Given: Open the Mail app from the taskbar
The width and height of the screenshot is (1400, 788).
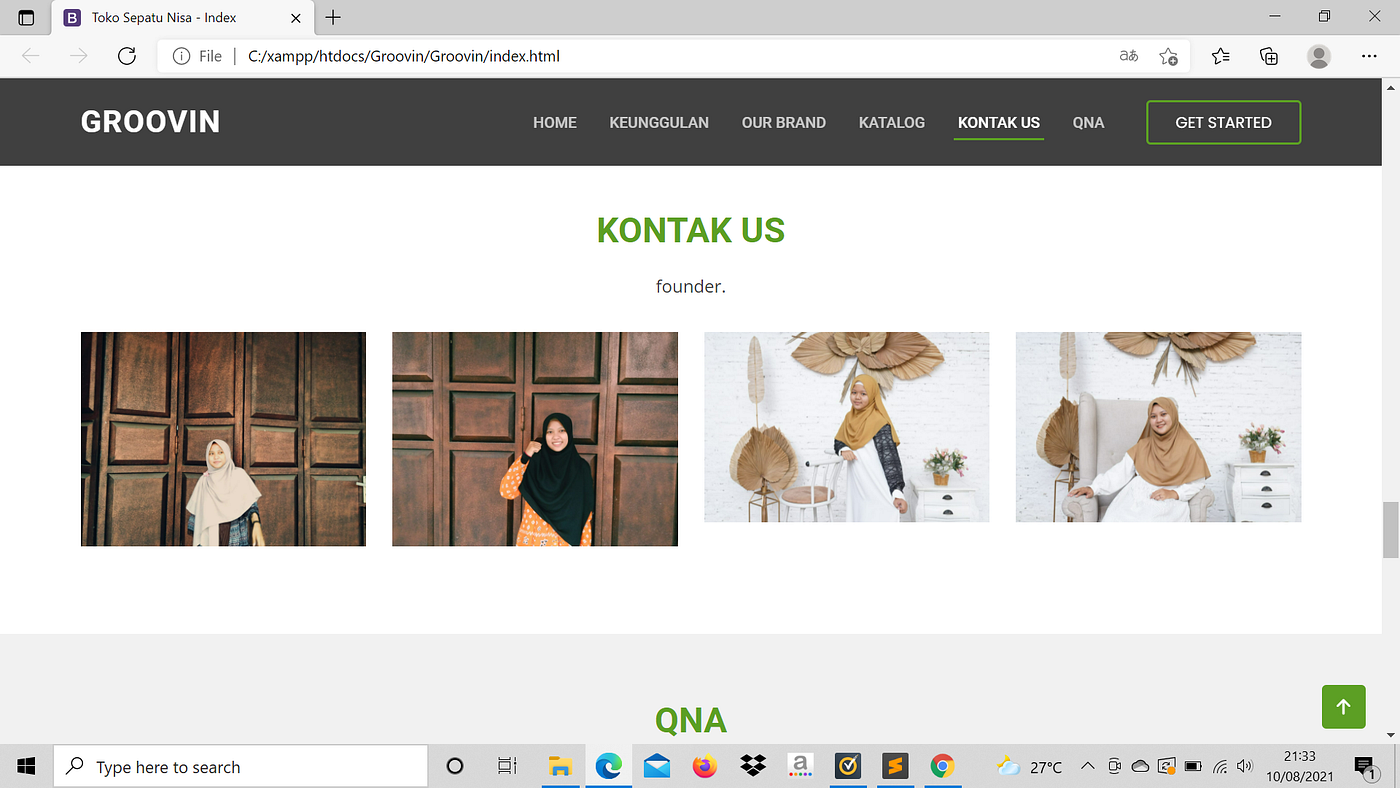Looking at the screenshot, I should click(656, 766).
